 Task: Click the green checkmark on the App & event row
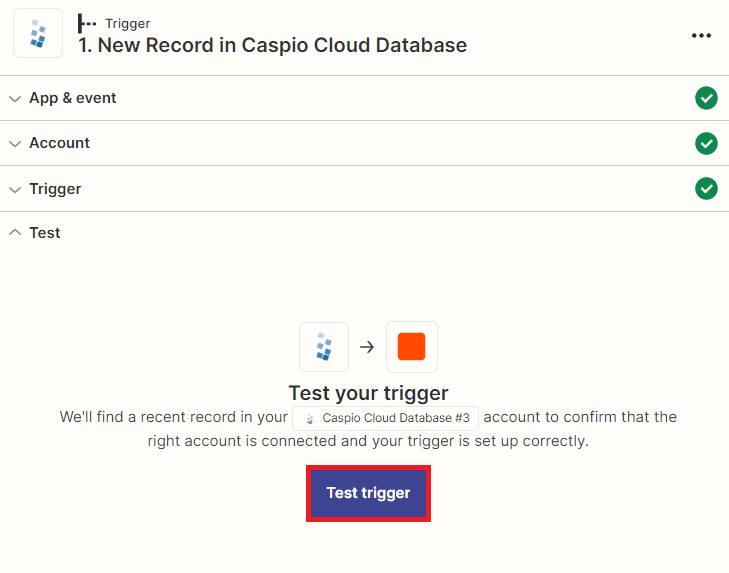tap(706, 98)
